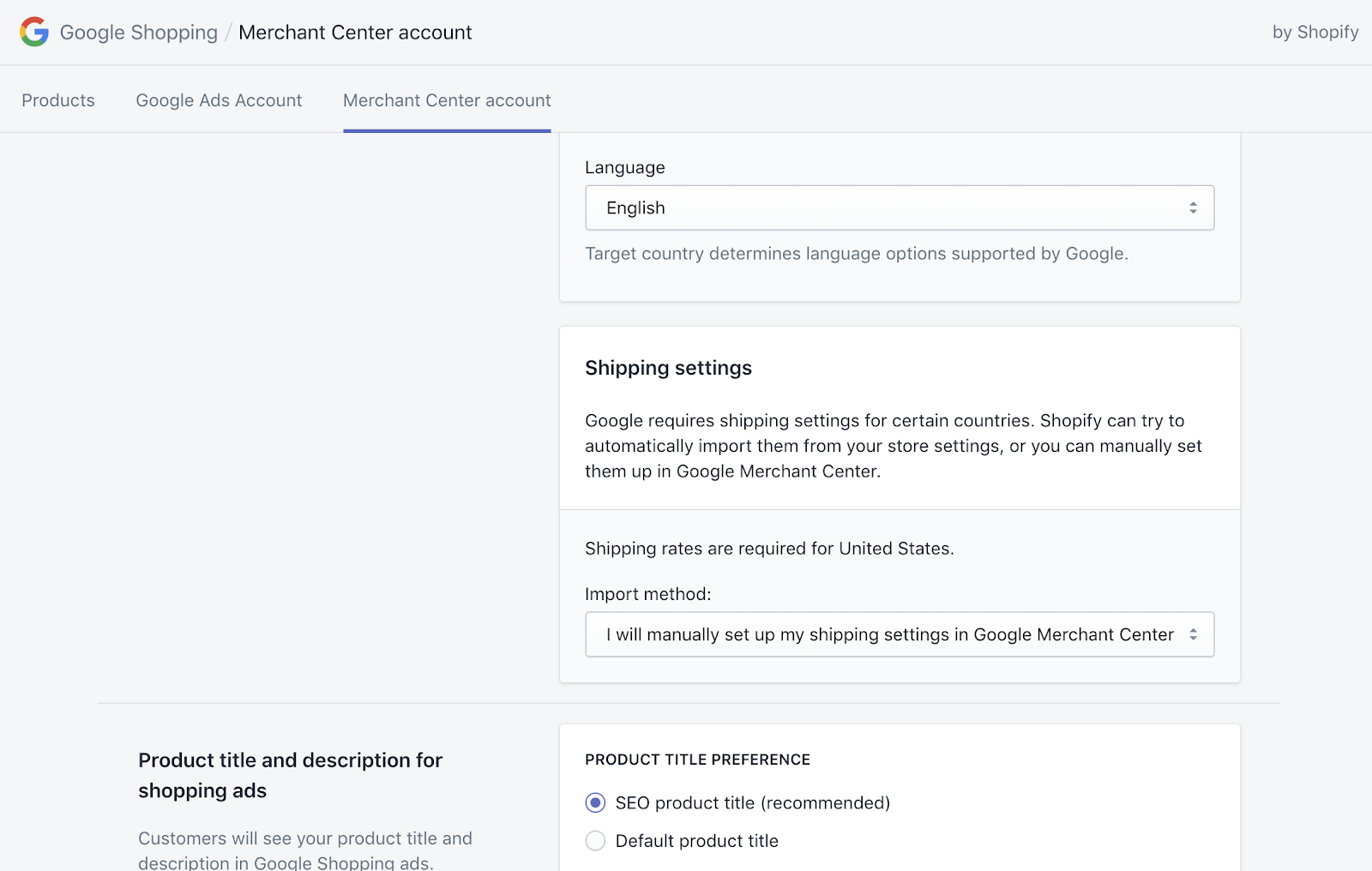This screenshot has width=1372, height=871.
Task: Click 'Customers will see your product title' description
Action: pos(305,850)
